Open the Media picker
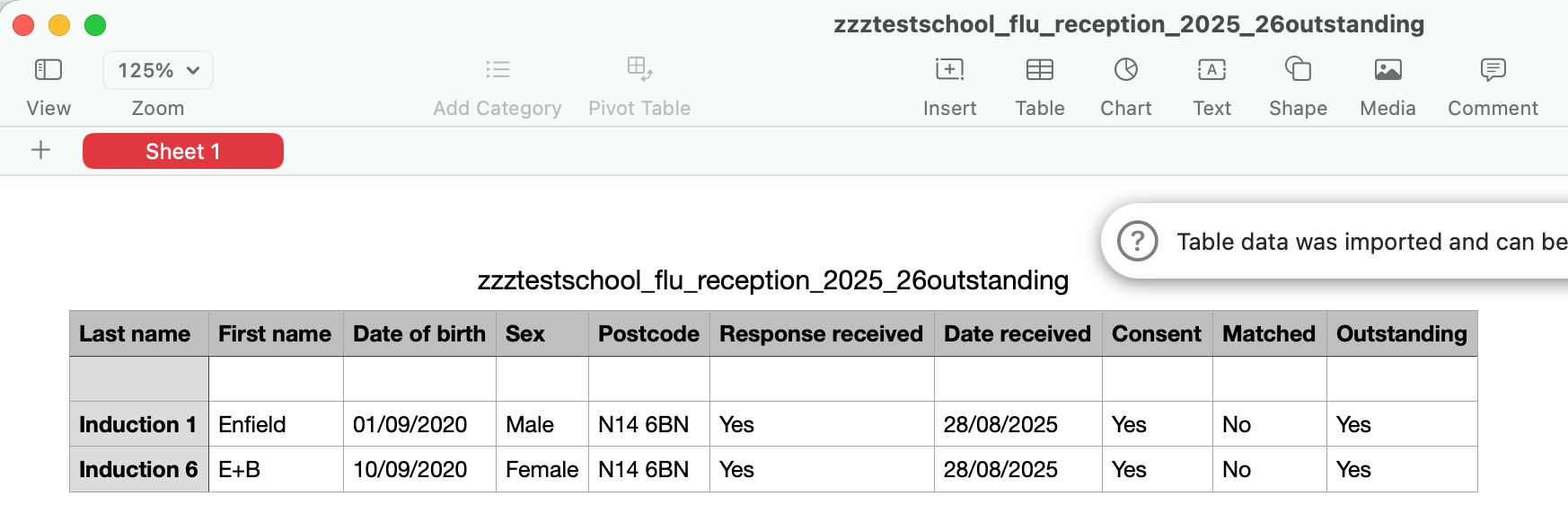 (1387, 70)
